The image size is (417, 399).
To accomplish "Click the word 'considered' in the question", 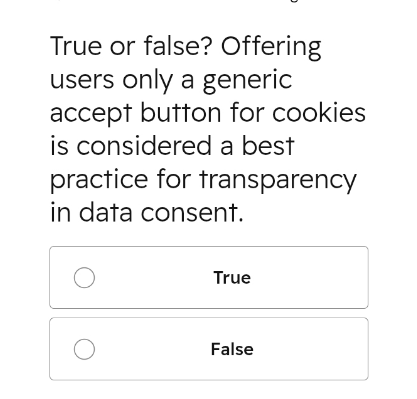I will (x=144, y=146).
